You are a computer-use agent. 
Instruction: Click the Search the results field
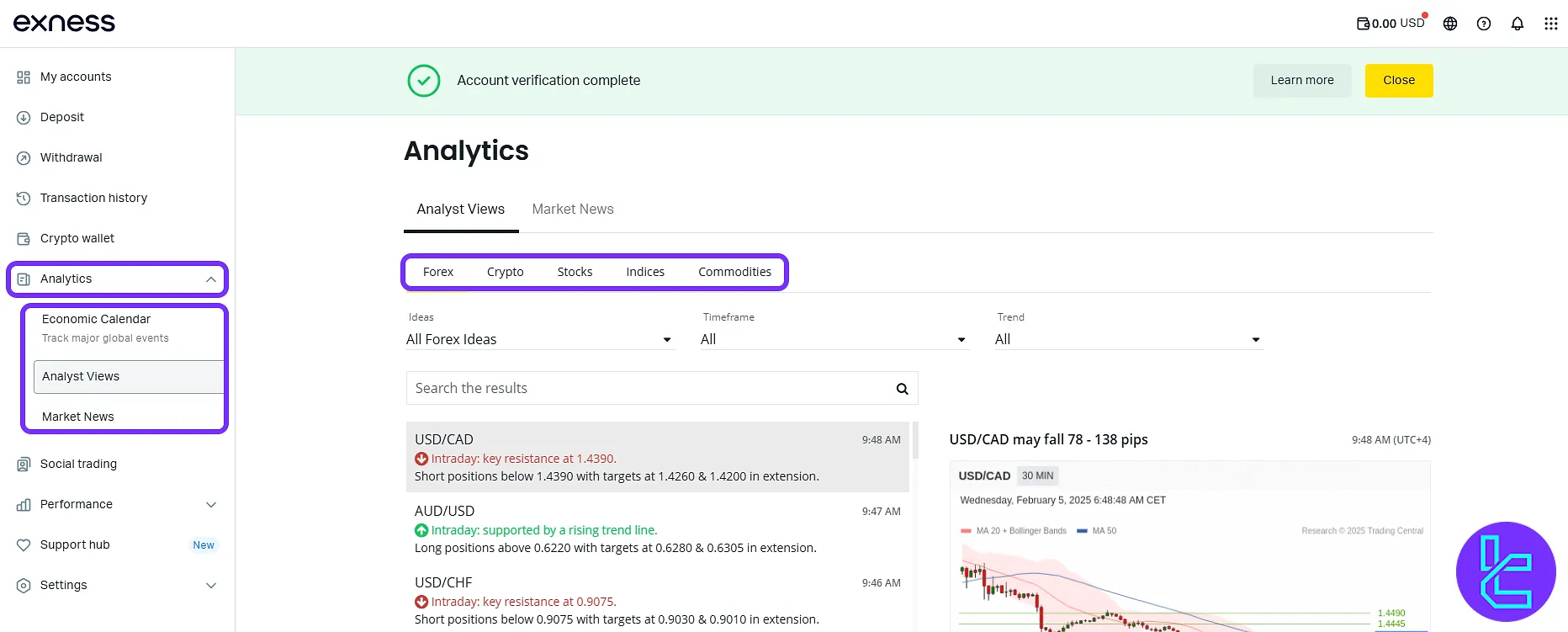[662, 388]
